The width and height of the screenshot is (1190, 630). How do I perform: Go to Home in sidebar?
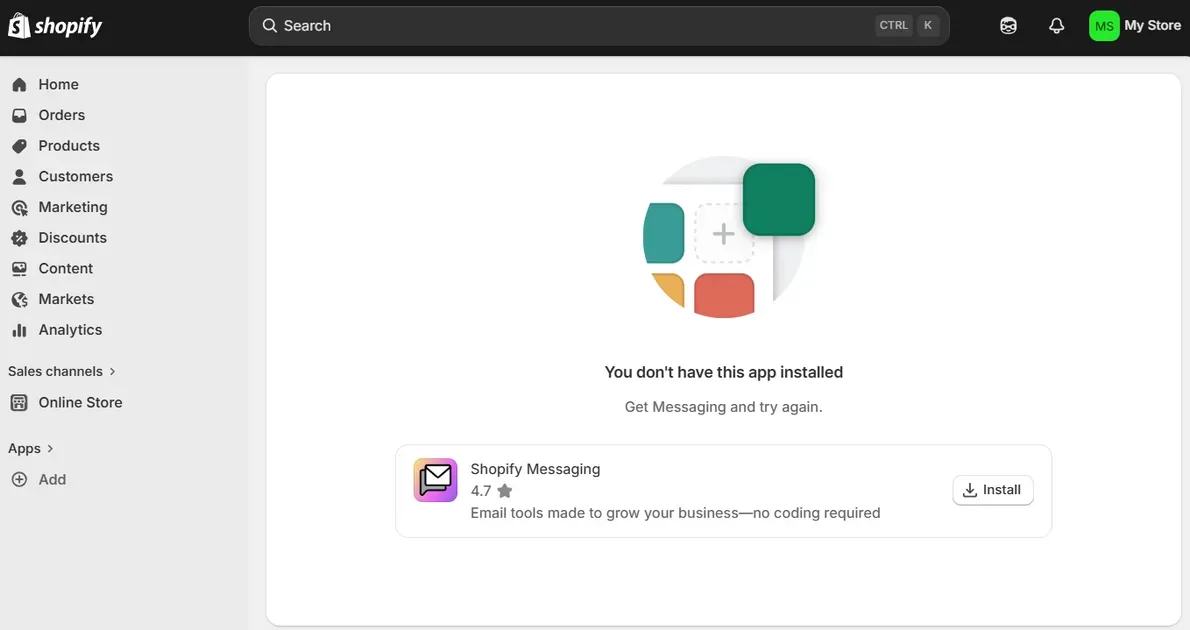coord(58,84)
